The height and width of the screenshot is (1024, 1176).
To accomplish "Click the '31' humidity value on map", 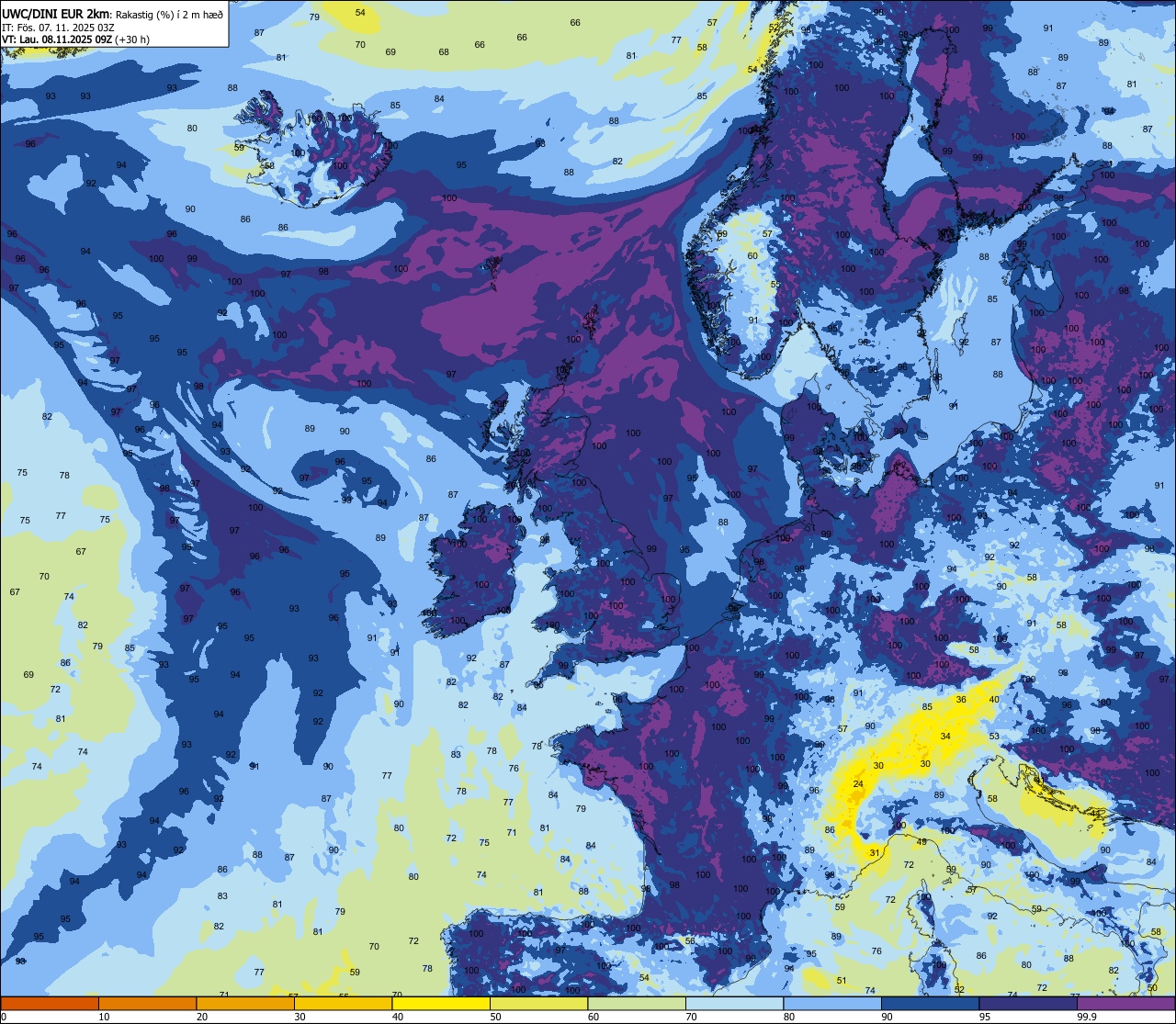I will (876, 852).
